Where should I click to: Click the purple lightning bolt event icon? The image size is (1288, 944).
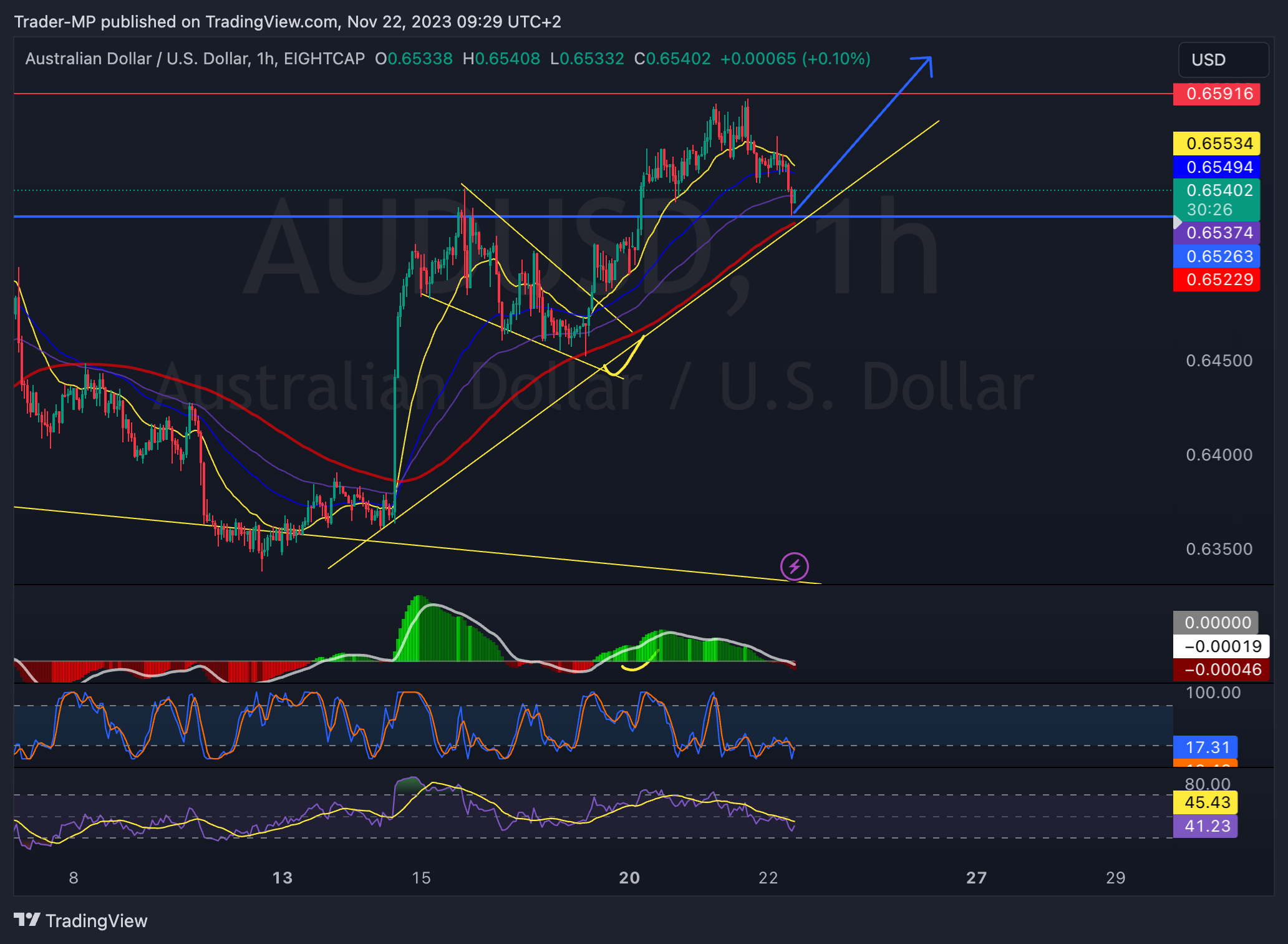coord(794,567)
